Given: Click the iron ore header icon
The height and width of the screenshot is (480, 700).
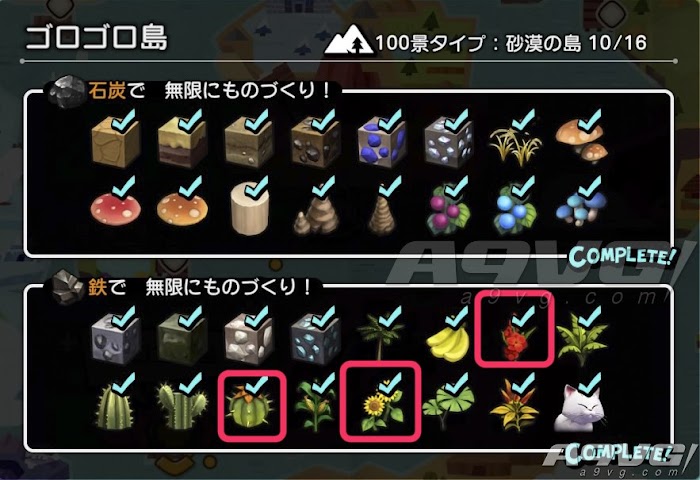Looking at the screenshot, I should 68,288.
